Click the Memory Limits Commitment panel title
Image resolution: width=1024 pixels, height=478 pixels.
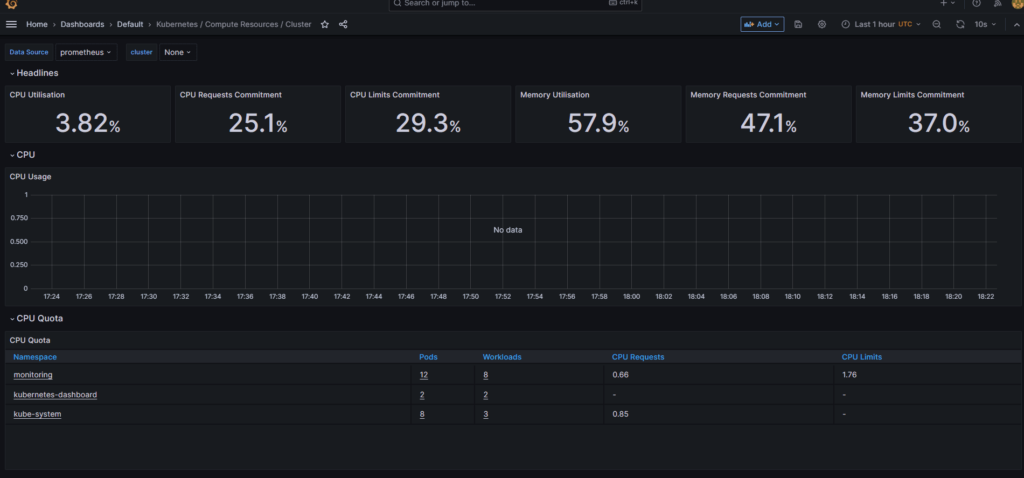[912, 95]
